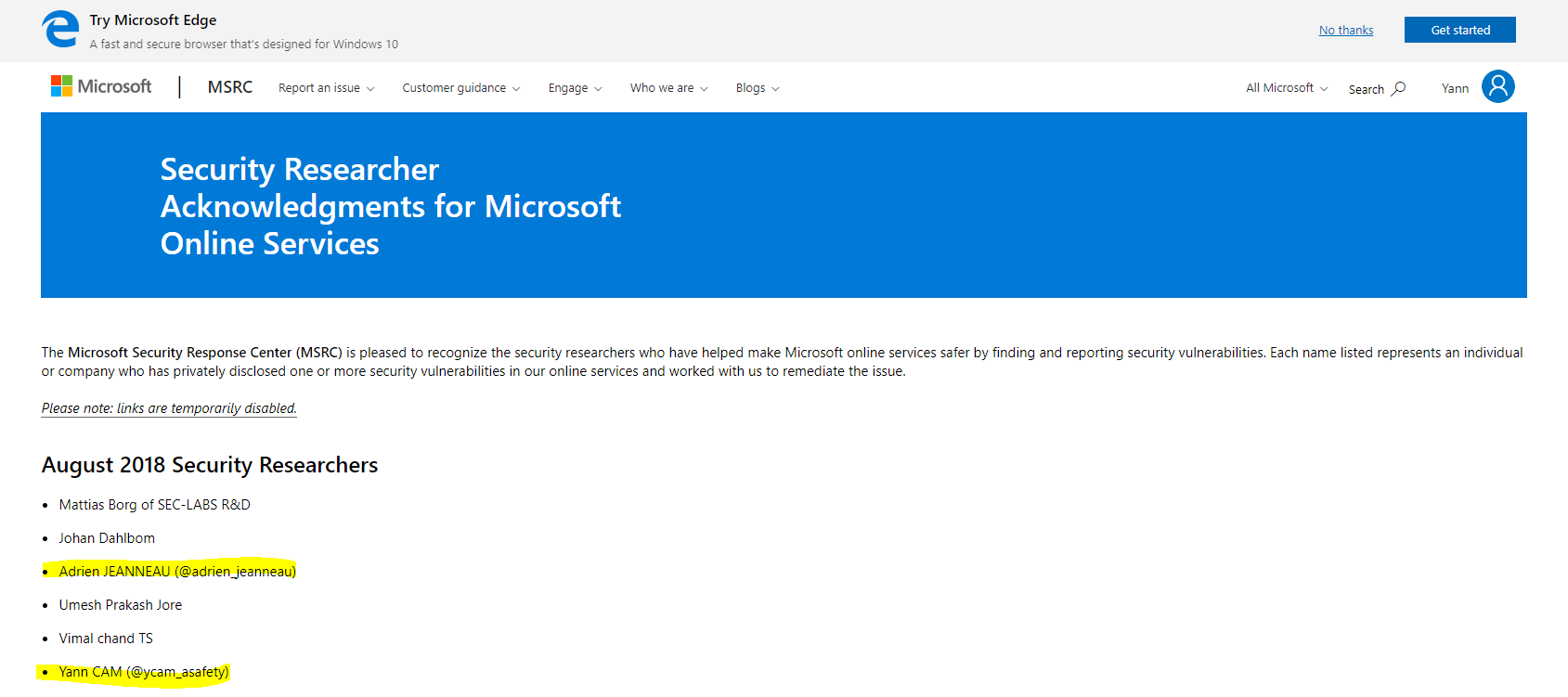Click the Security Researcher Acknowledgments banner title
This screenshot has height=697, width=1568.
coord(391,206)
